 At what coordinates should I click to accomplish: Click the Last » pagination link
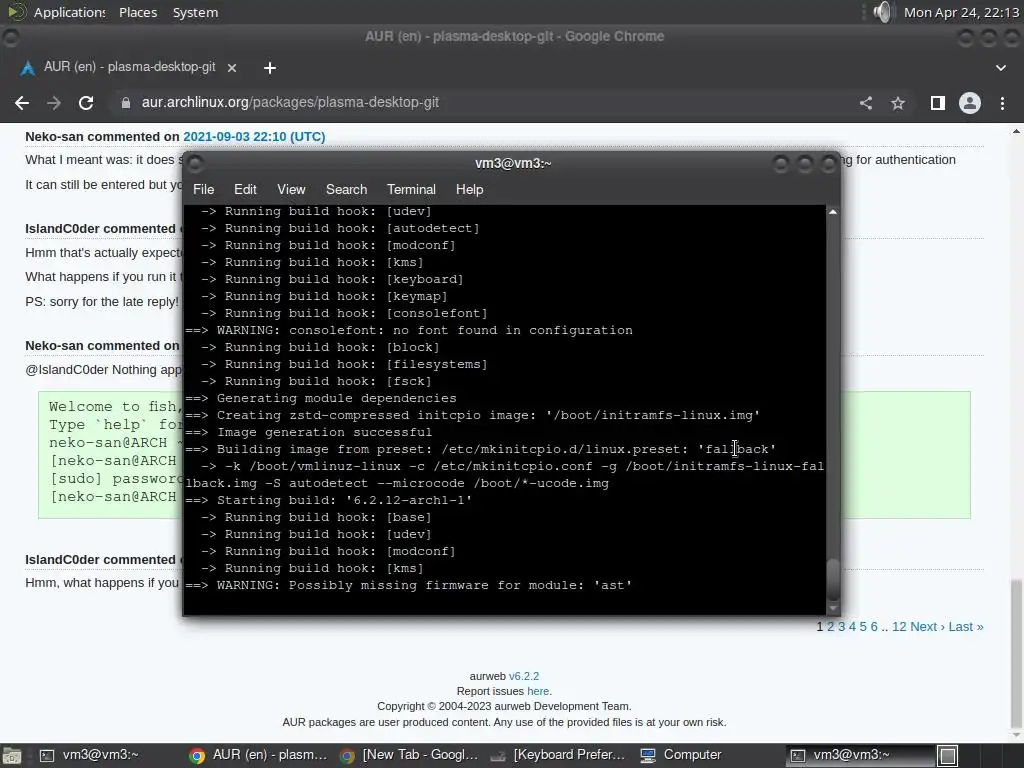[x=966, y=627]
